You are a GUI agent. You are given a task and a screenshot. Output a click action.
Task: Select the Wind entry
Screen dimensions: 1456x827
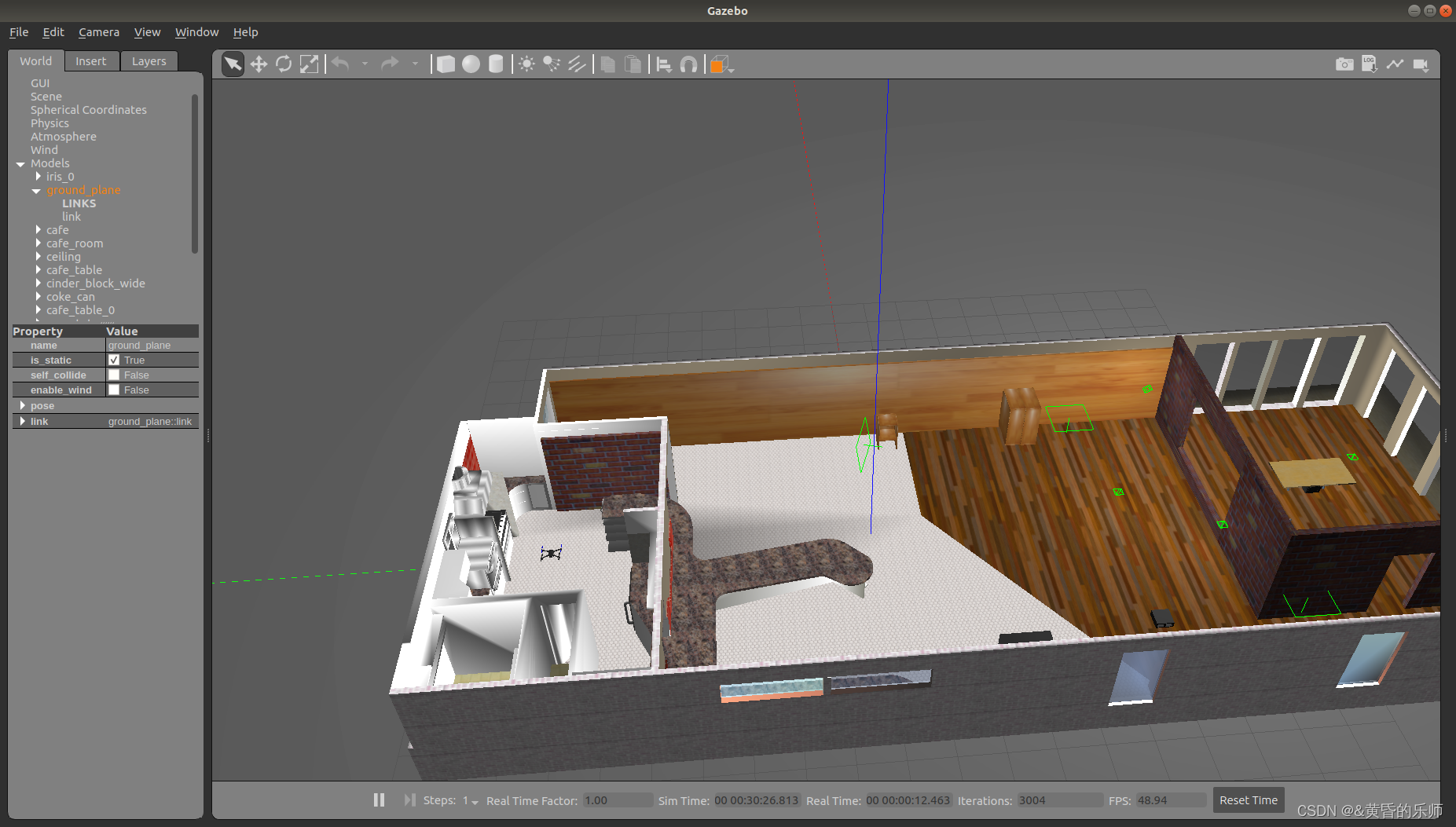coord(44,150)
